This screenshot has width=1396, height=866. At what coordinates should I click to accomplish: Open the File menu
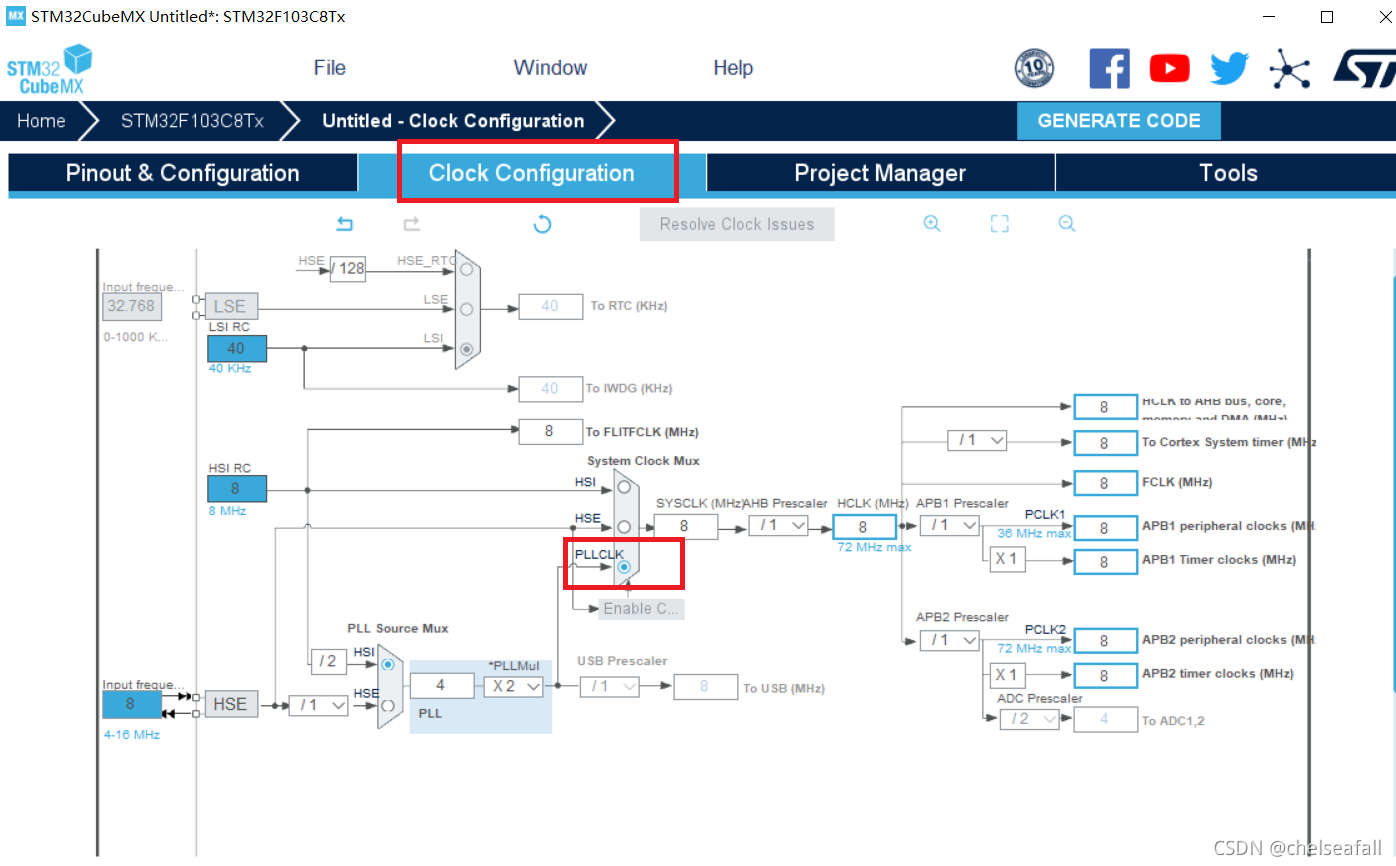pos(330,68)
